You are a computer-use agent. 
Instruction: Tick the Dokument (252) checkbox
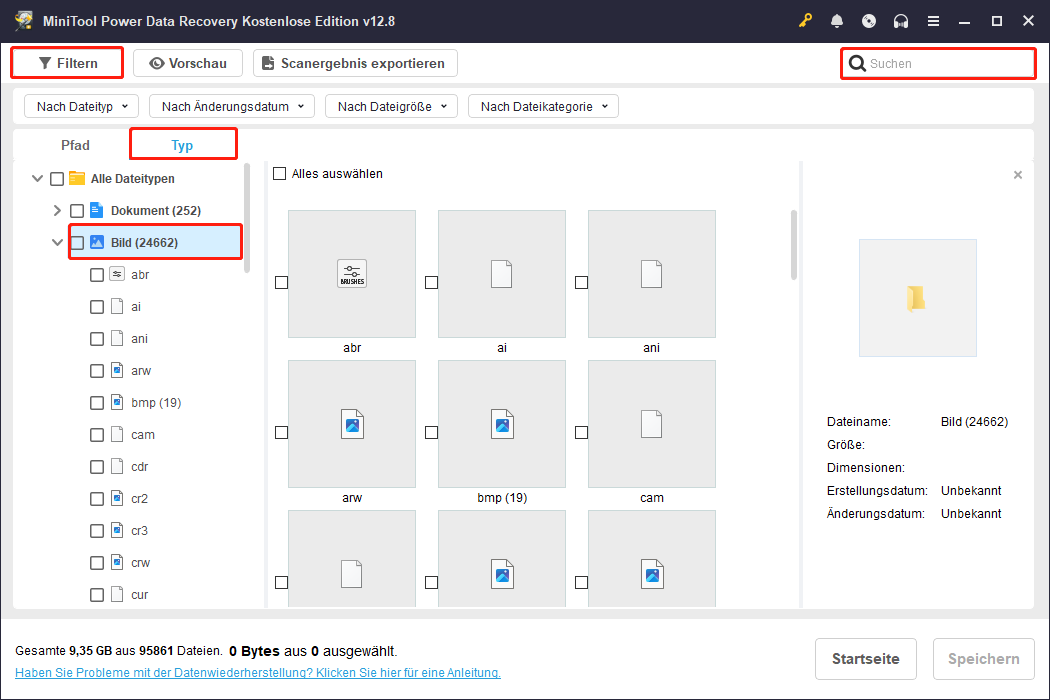pos(77,211)
